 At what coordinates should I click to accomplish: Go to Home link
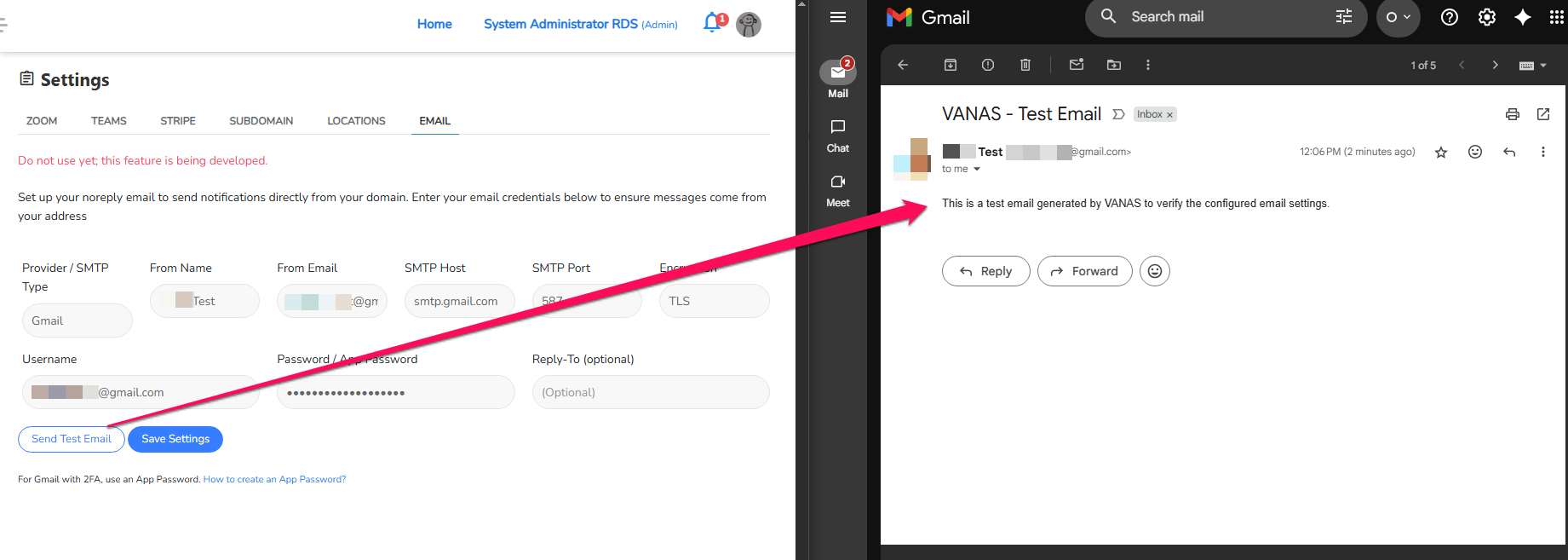434,24
